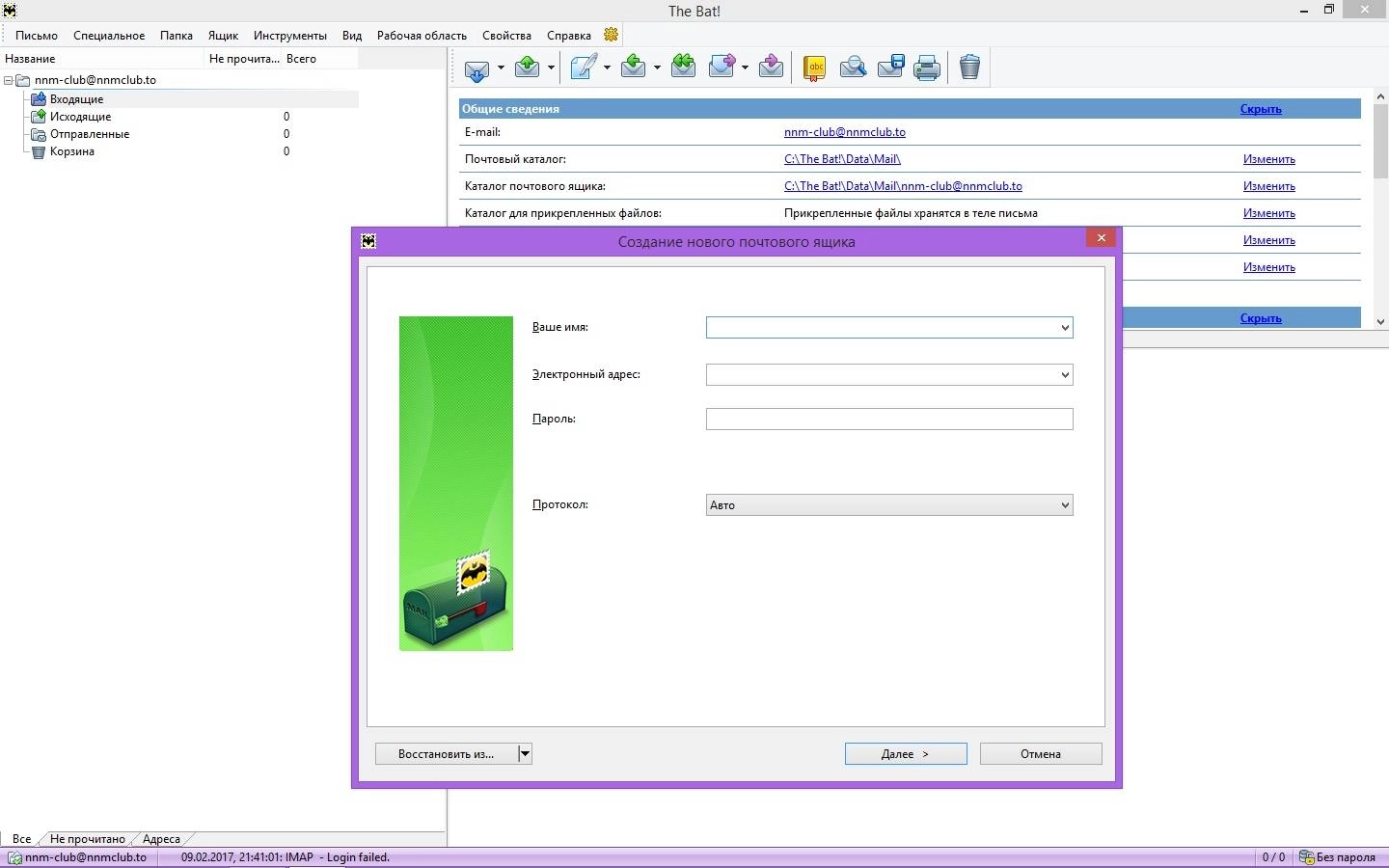The image size is (1389, 868).
Task: Click the get new mail toolbar icon
Action: (477, 68)
